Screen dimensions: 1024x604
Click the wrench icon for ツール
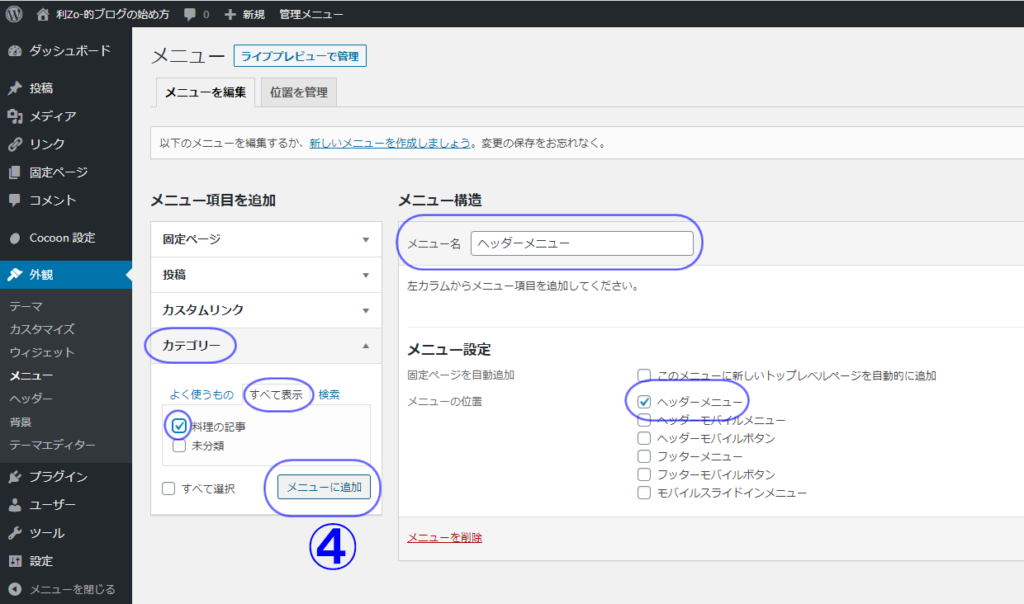[x=15, y=533]
